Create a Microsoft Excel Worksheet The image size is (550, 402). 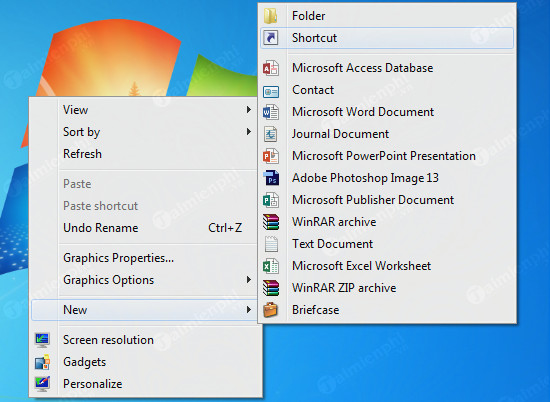click(387, 266)
